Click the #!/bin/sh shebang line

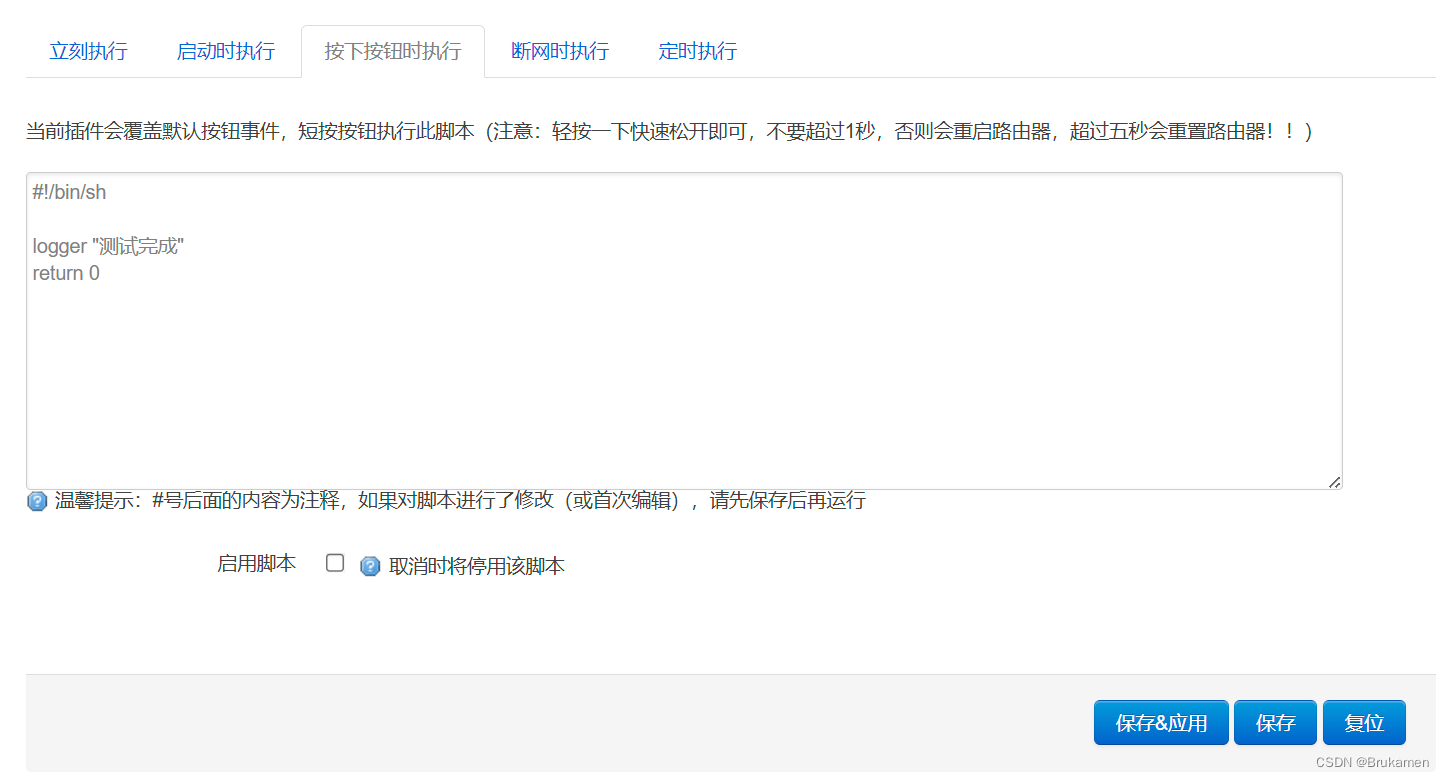click(x=66, y=191)
